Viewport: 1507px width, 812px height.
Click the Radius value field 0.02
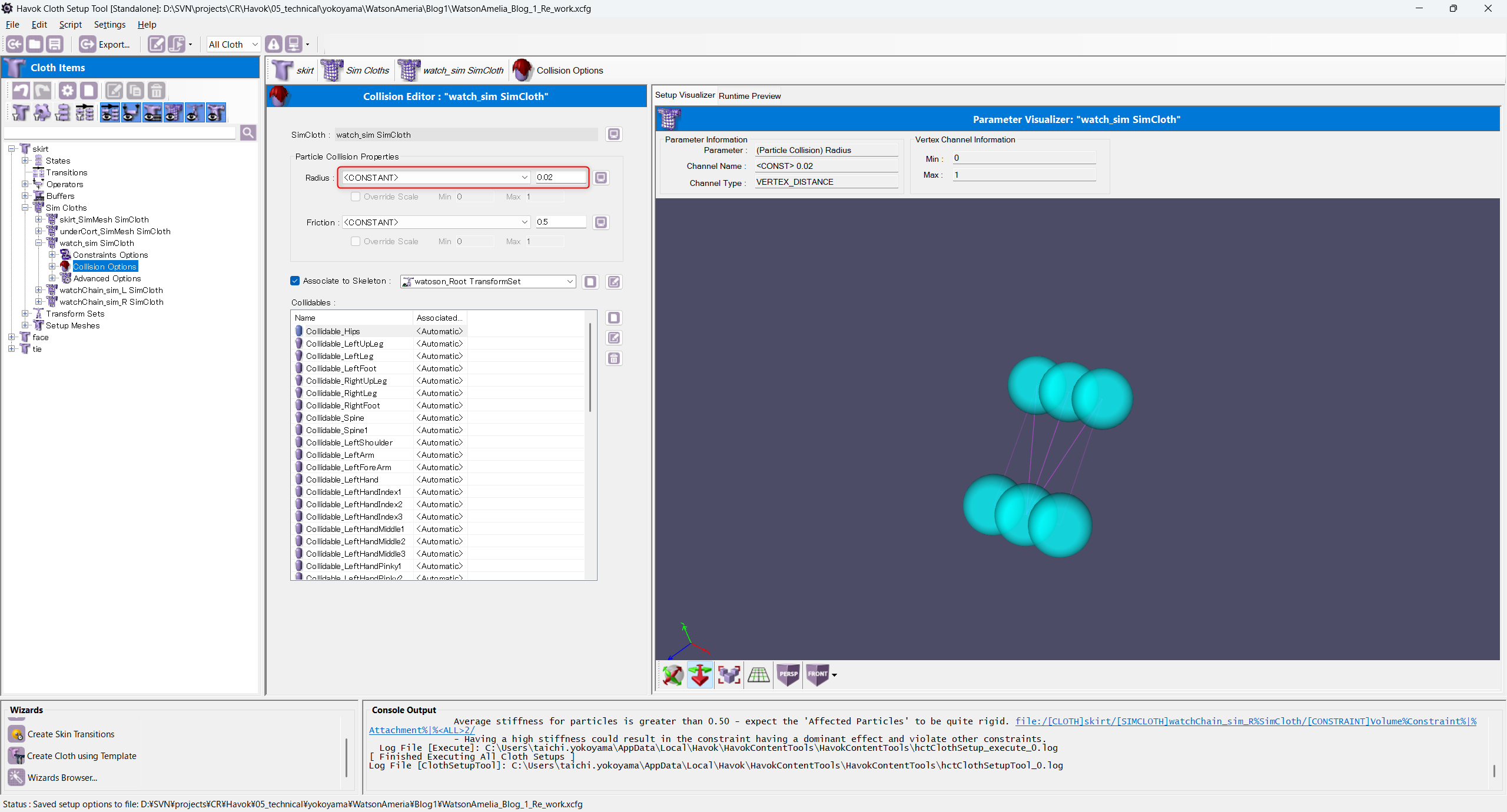click(x=560, y=177)
